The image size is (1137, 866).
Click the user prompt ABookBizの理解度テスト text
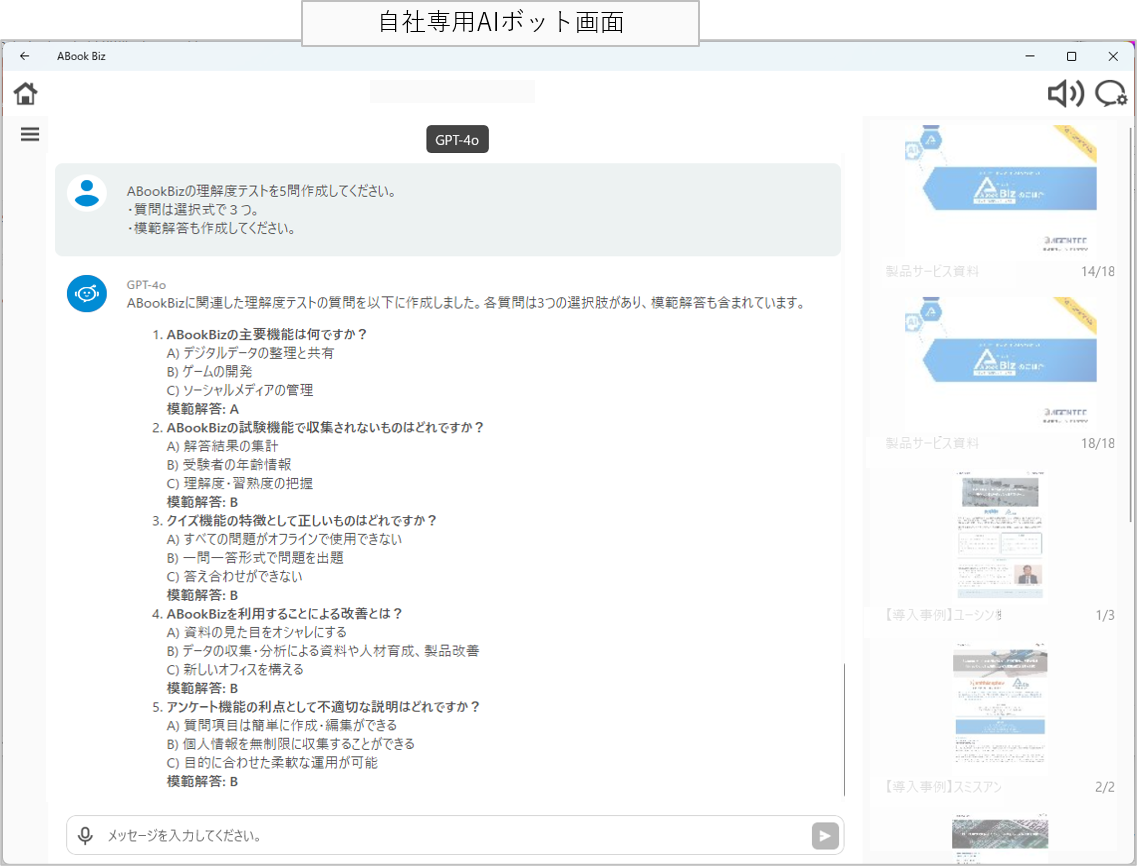pos(261,191)
